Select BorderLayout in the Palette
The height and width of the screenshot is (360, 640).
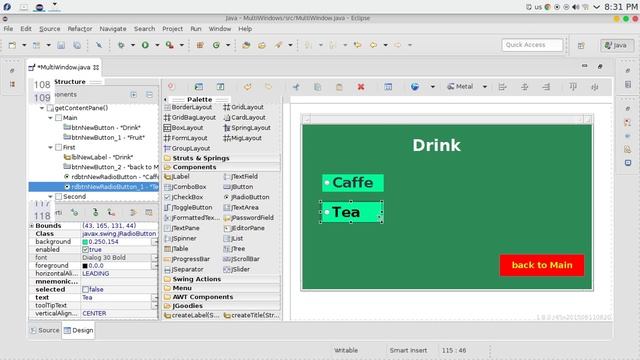188,107
